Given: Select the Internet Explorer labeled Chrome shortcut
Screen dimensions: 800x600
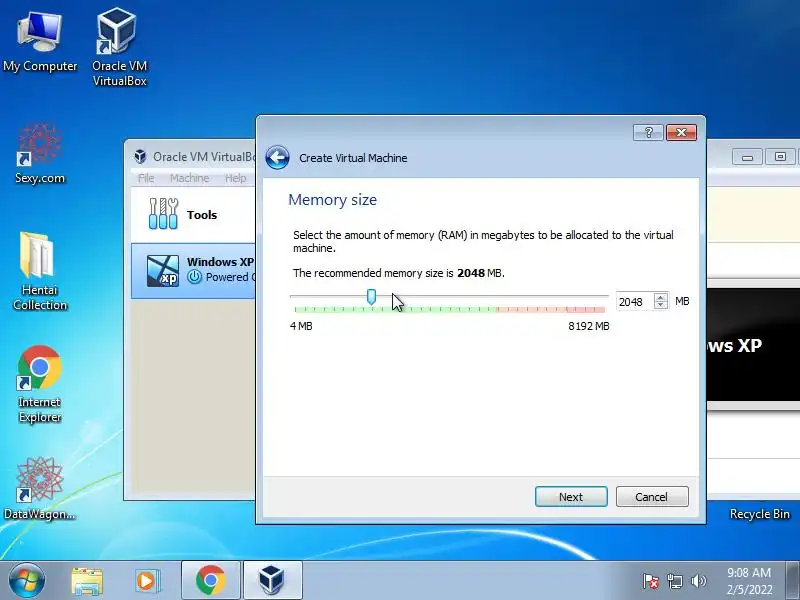Looking at the screenshot, I should pyautogui.click(x=40, y=384).
